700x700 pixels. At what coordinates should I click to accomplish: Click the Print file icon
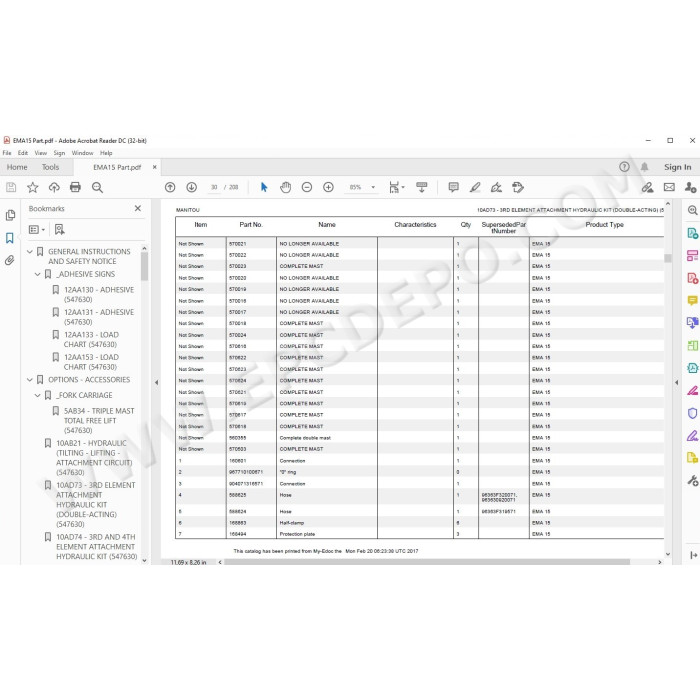[75, 188]
